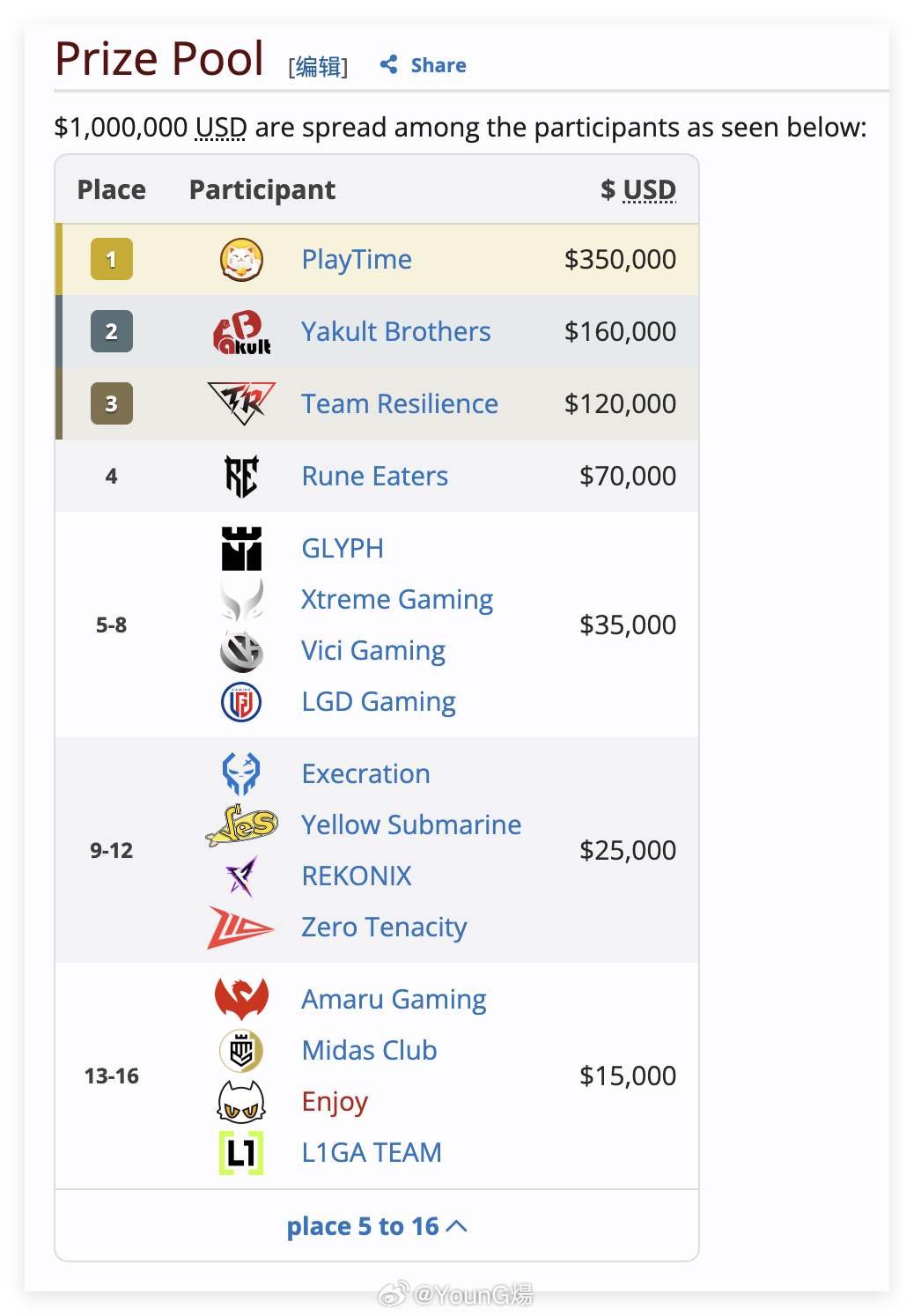Viewport: 914px width, 1316px height.
Task: Open the 编辑 edit link
Action: (x=319, y=67)
